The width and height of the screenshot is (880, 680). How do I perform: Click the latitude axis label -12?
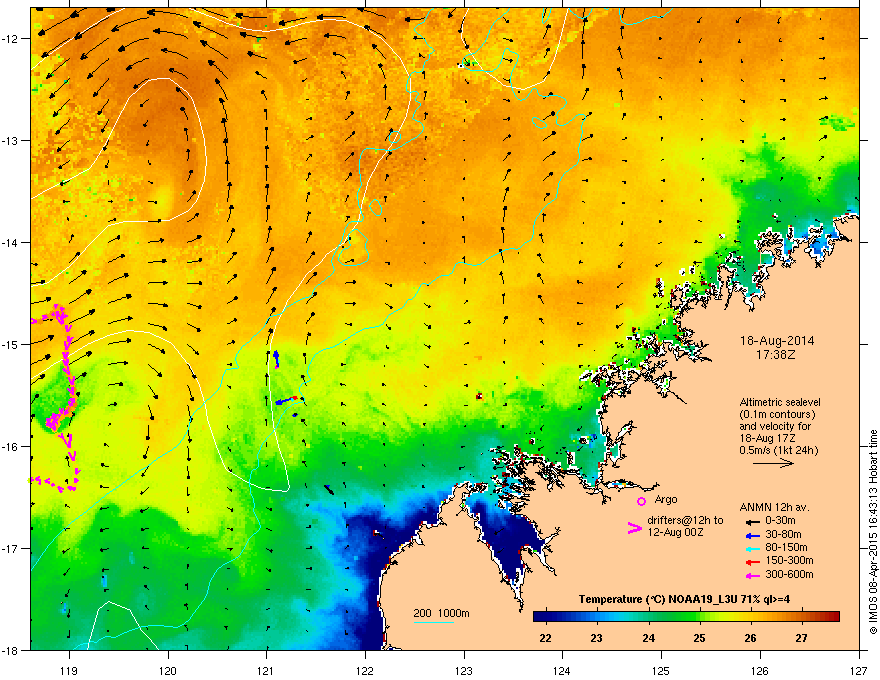click(10, 38)
